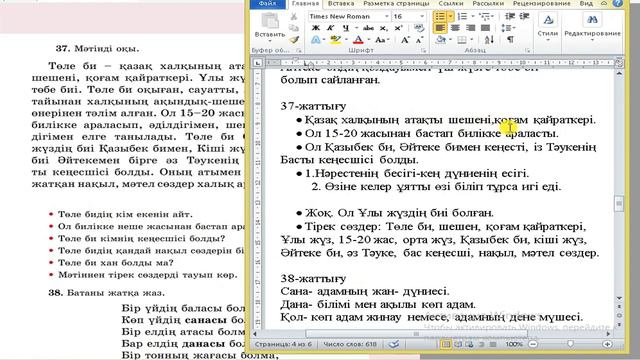Click the ruler tab selector icon

point(258,63)
